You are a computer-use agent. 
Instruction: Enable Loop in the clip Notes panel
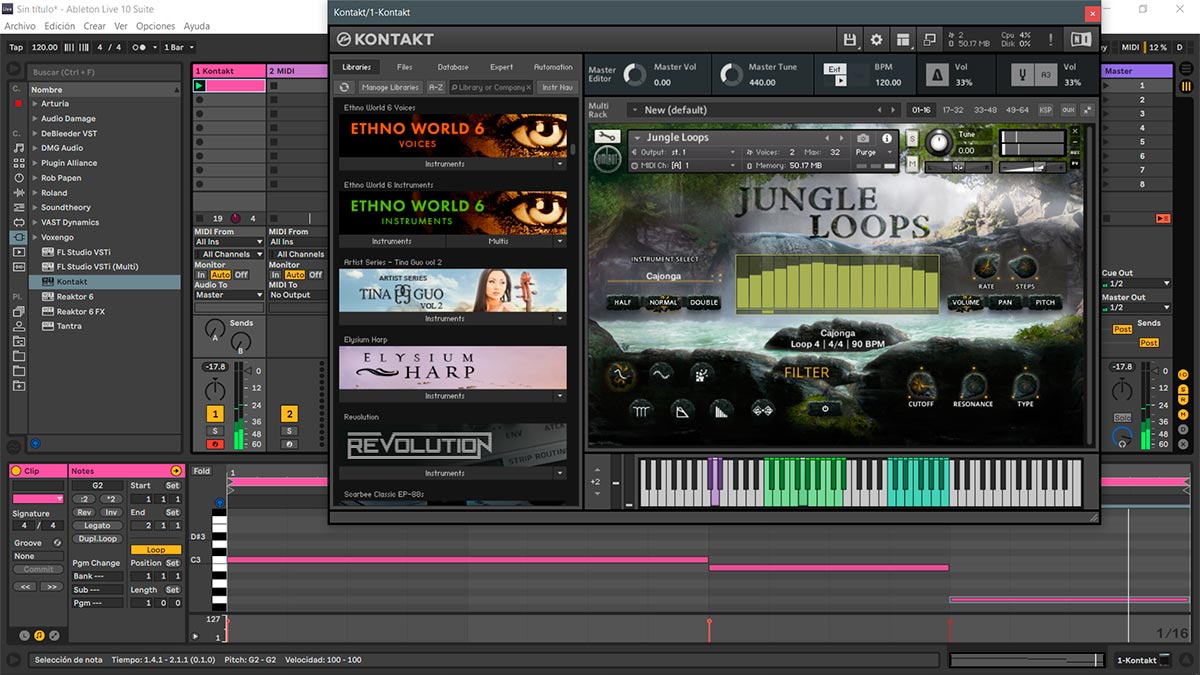click(x=156, y=550)
